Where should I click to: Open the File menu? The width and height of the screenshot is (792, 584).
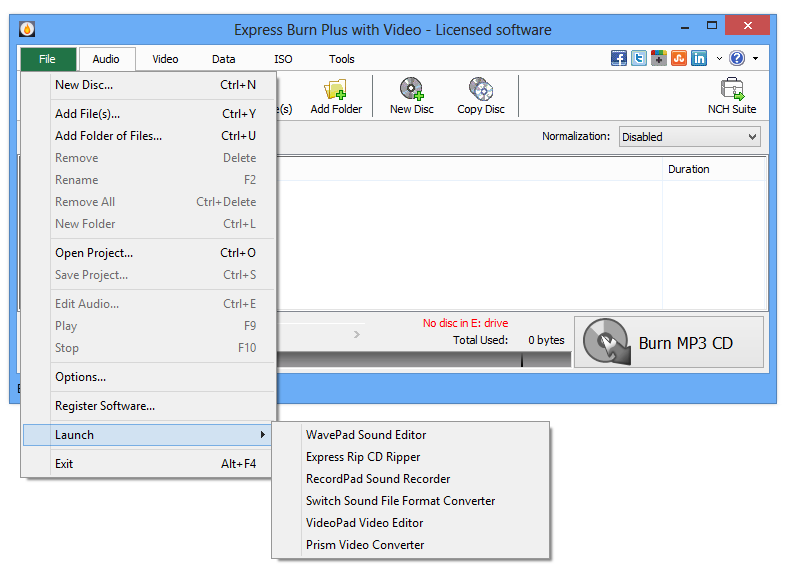coord(48,59)
